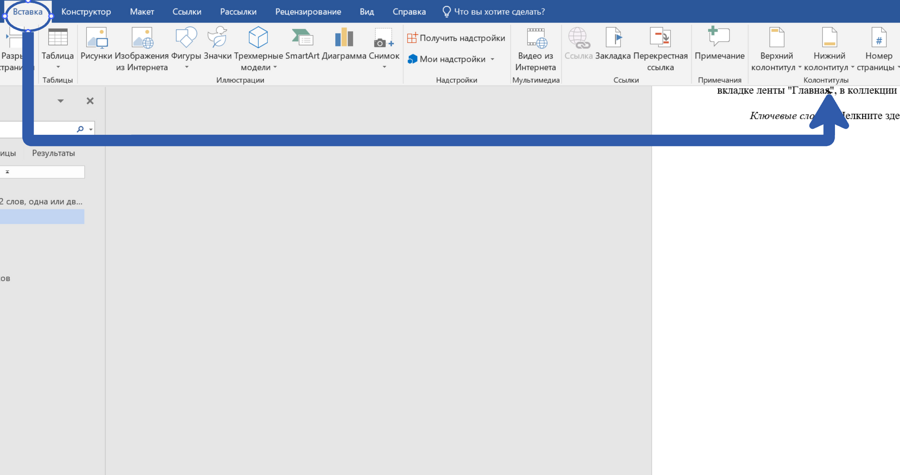Open the Снимок screenshot dropdown

[x=384, y=67]
